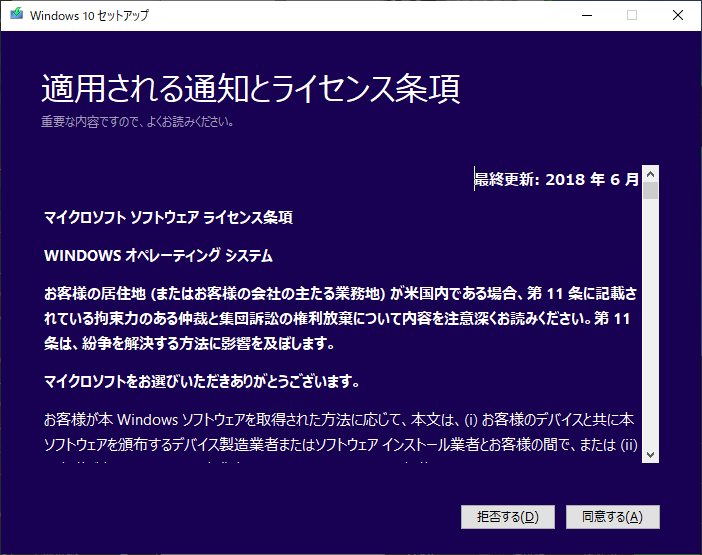The height and width of the screenshot is (555, 702).
Task: Click the 適用される通知とライセンス条項 page title
Action: [x=251, y=89]
